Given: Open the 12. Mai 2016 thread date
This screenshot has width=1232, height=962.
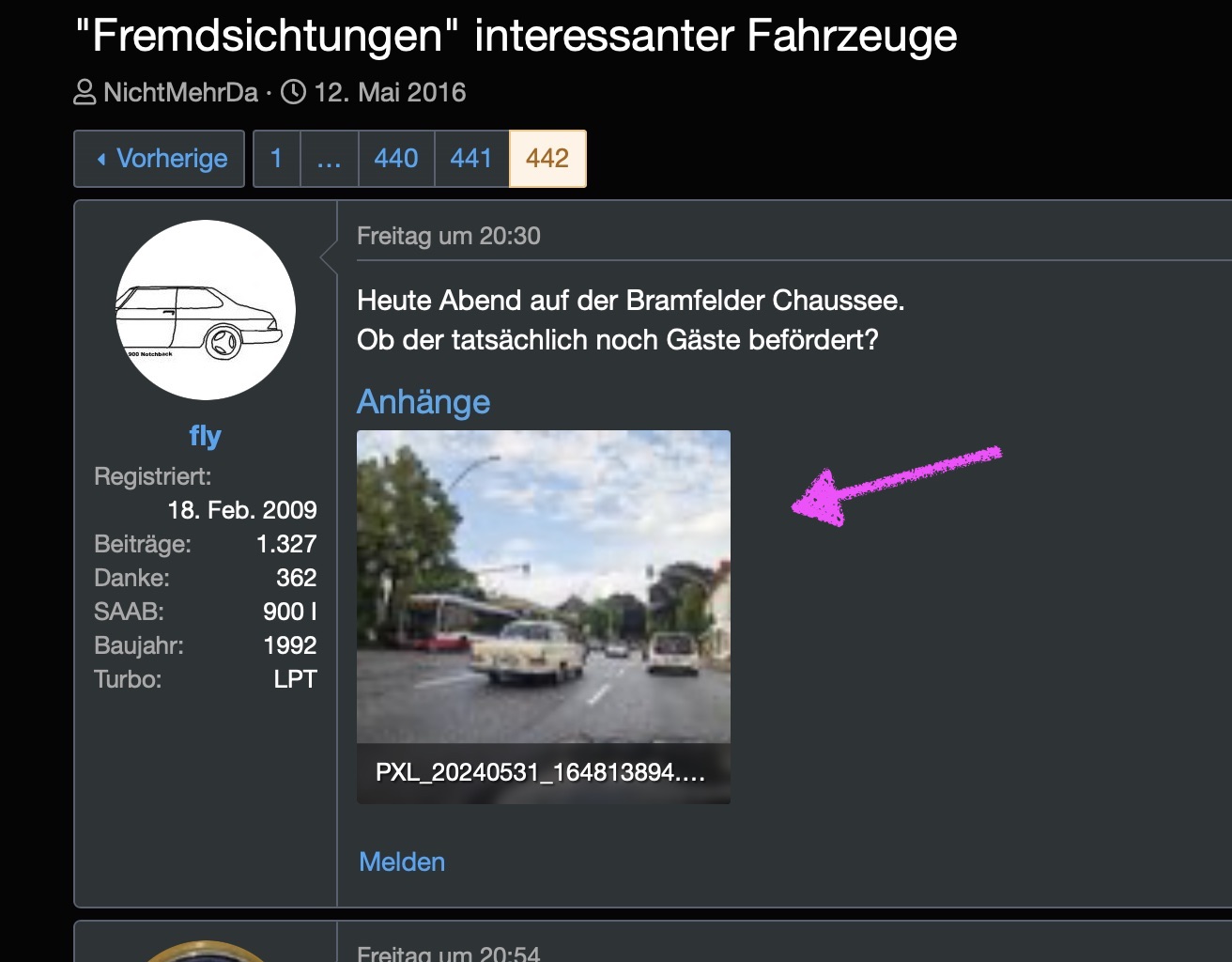Looking at the screenshot, I should click(390, 92).
